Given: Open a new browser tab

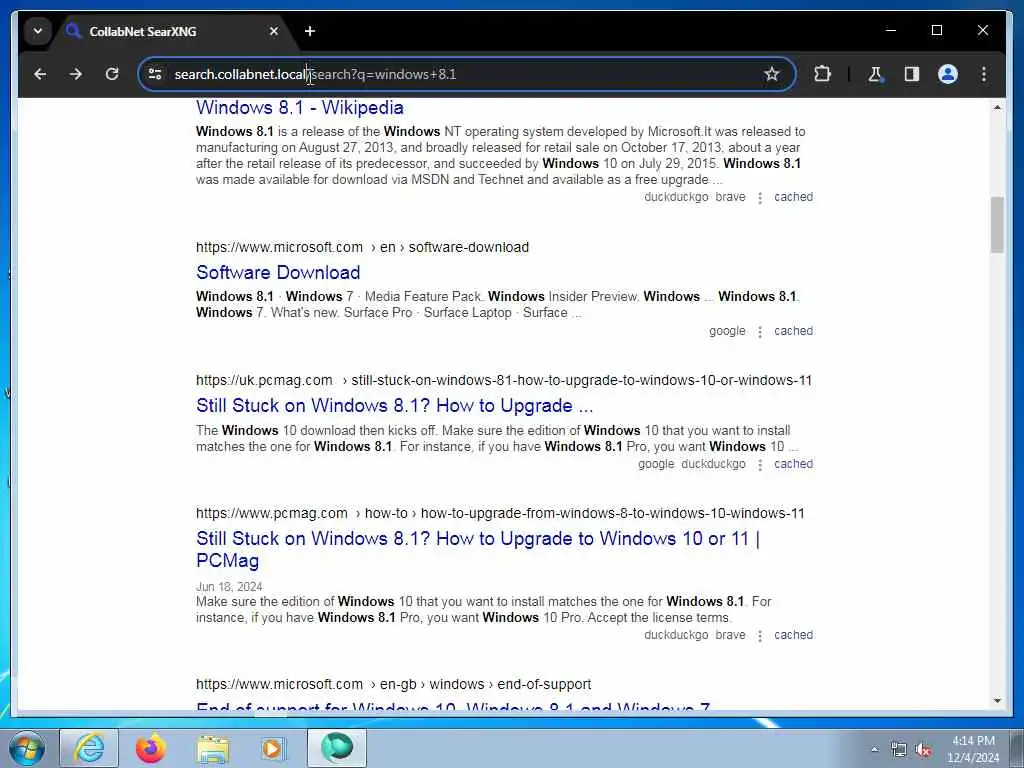Looking at the screenshot, I should 310,31.
